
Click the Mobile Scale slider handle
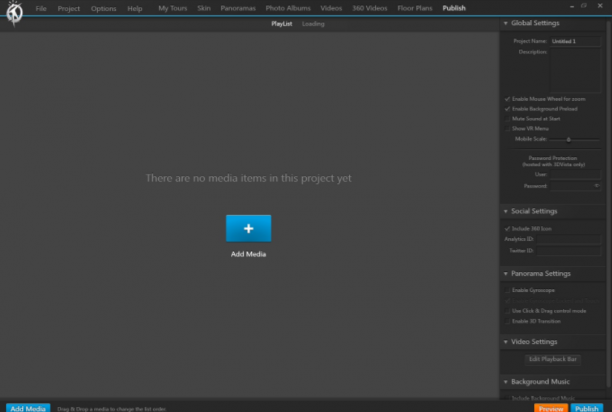(569, 139)
